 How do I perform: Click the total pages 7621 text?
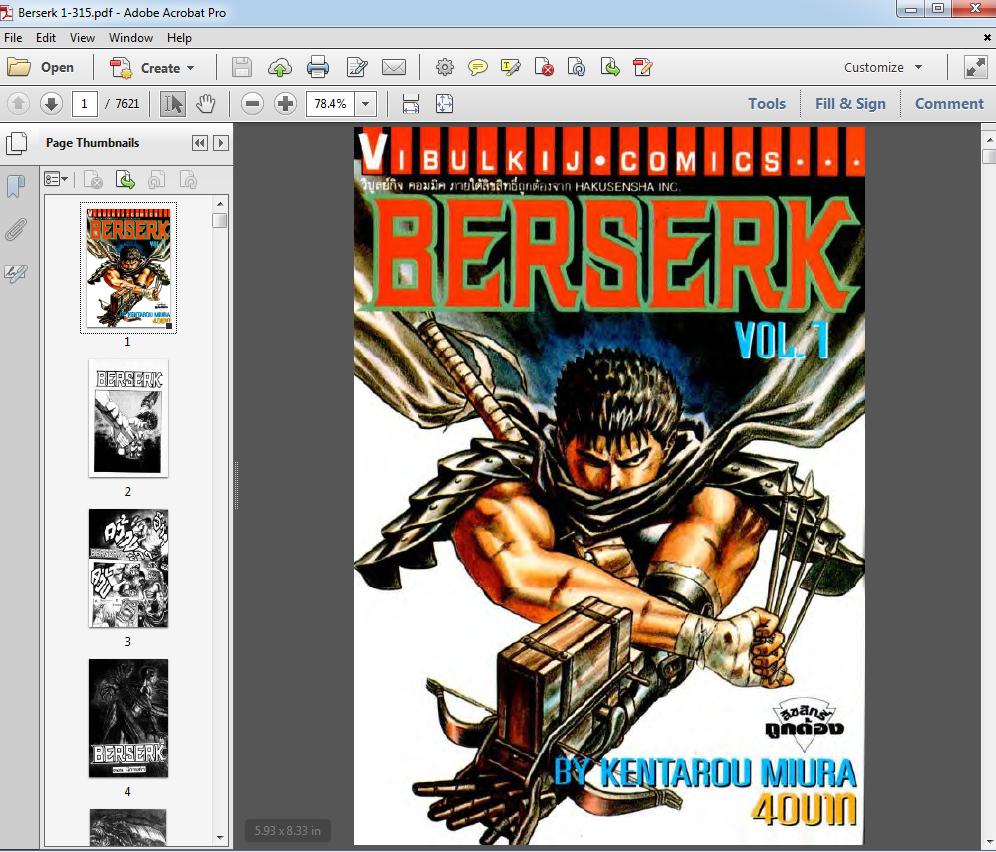(x=127, y=104)
